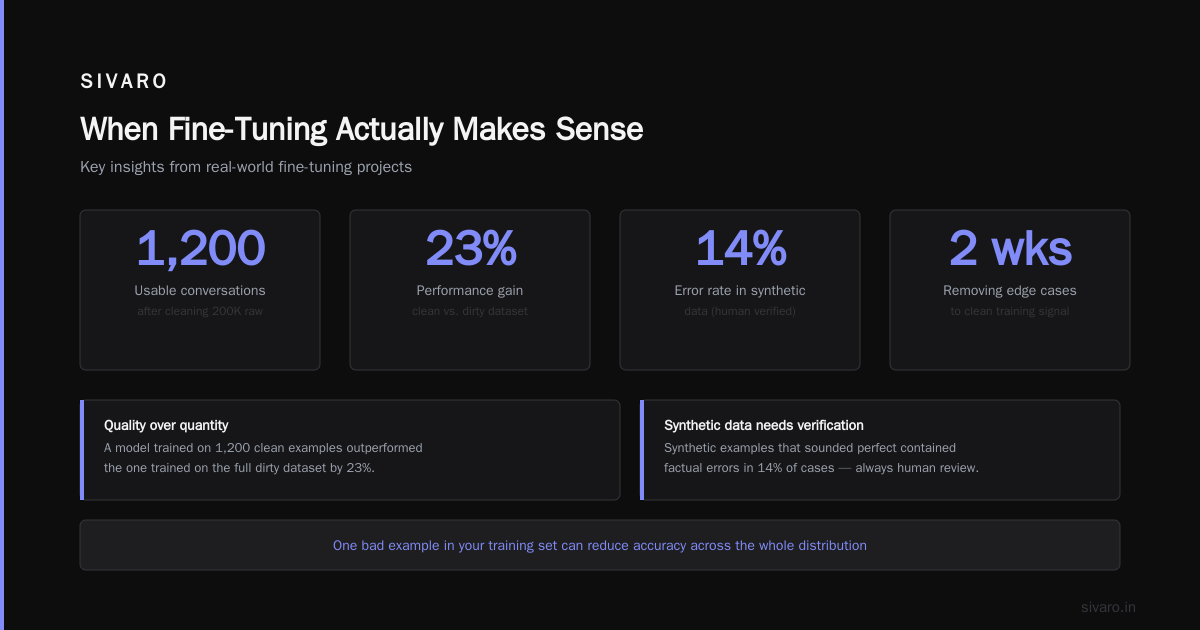Screen dimensions: 1200x630
Task: Select the 'One bad example' banner quote
Action: (x=600, y=545)
